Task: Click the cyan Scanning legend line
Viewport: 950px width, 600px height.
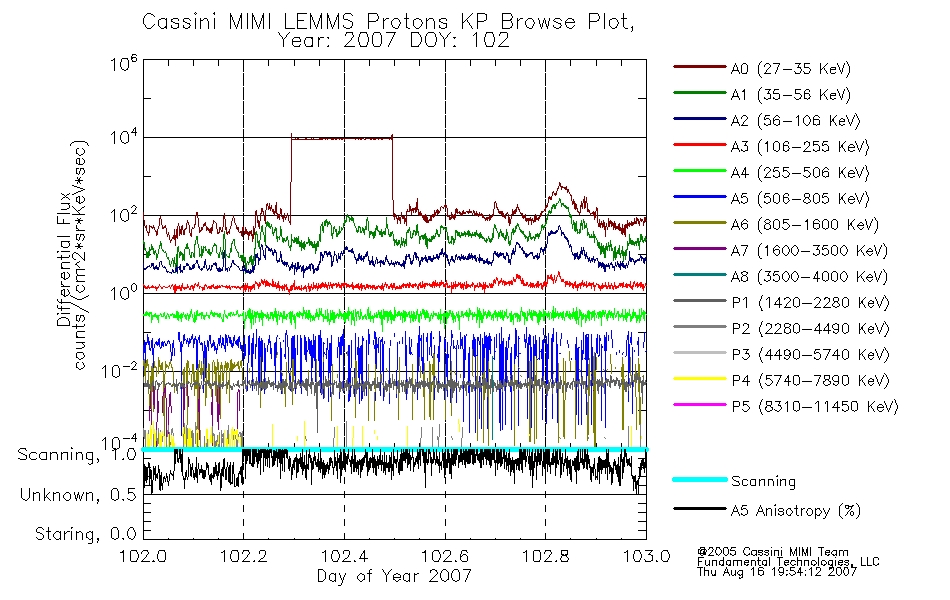Action: [x=700, y=479]
